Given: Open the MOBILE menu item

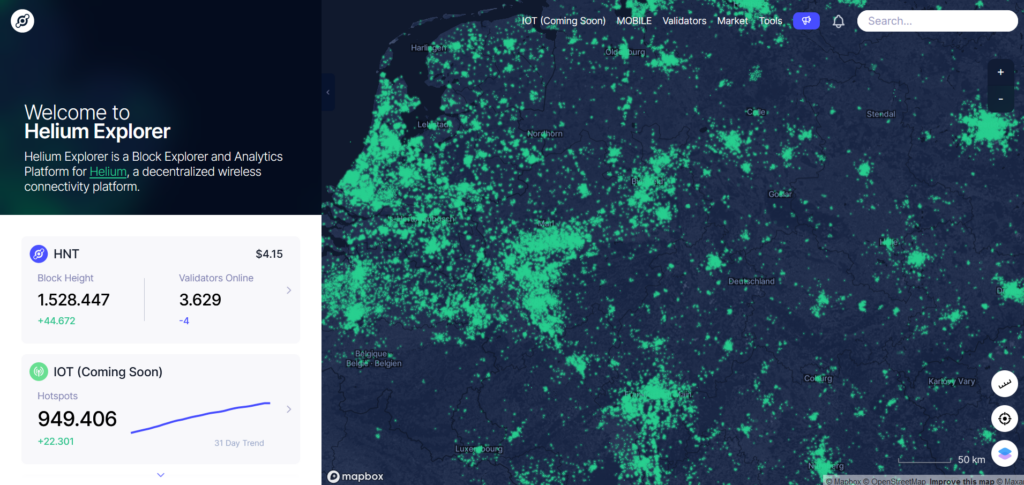Looking at the screenshot, I should coord(634,21).
